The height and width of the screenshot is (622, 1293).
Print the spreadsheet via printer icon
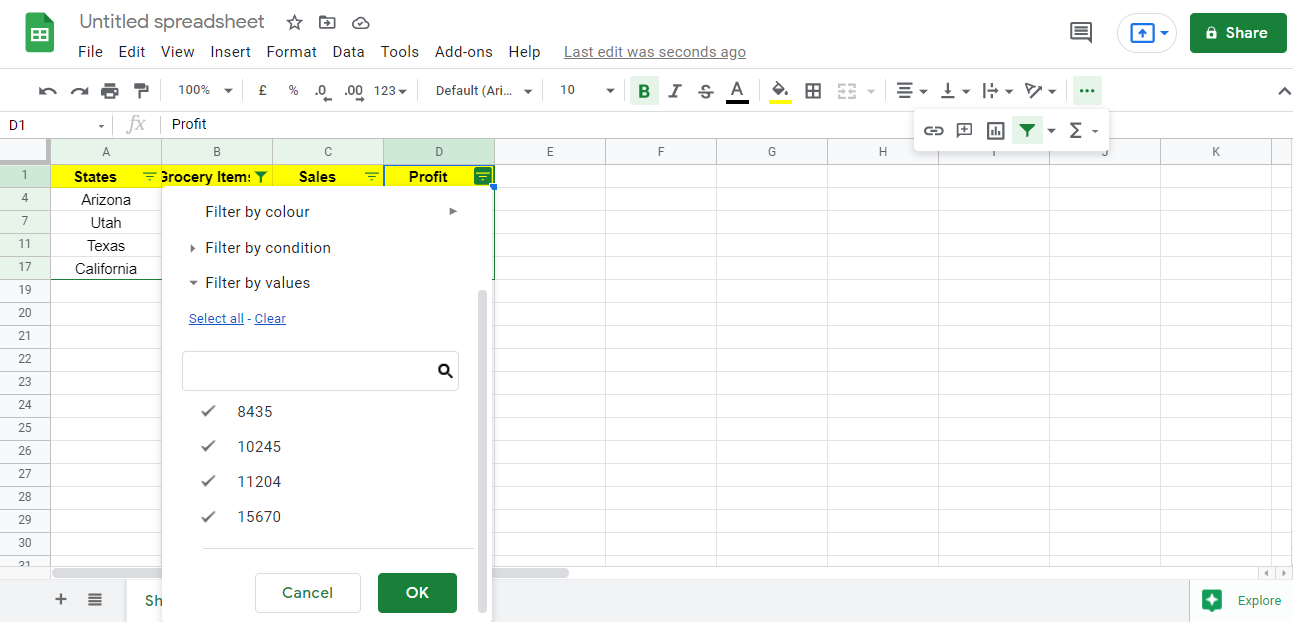tap(110, 91)
